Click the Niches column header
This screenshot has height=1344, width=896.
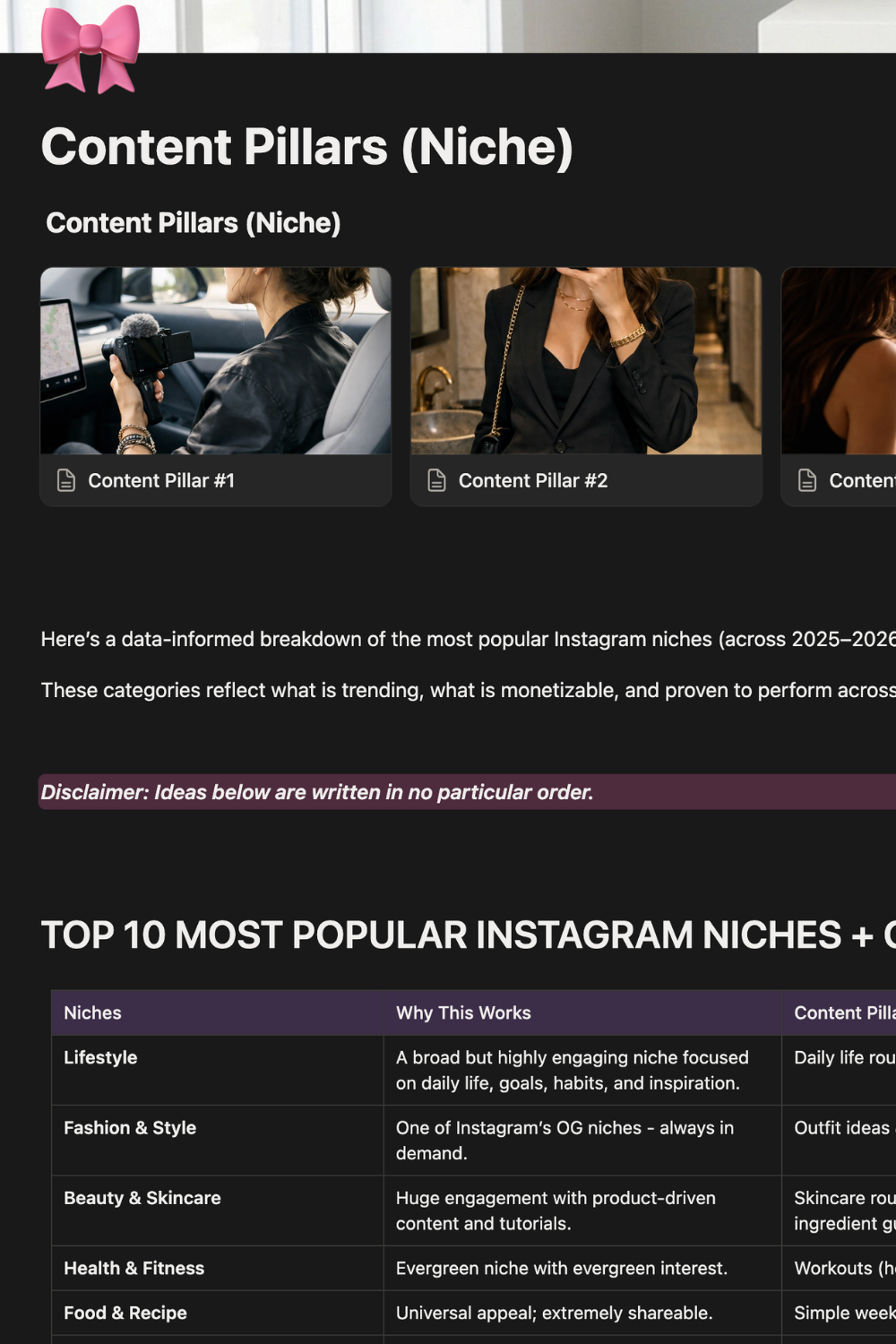pos(218,1012)
